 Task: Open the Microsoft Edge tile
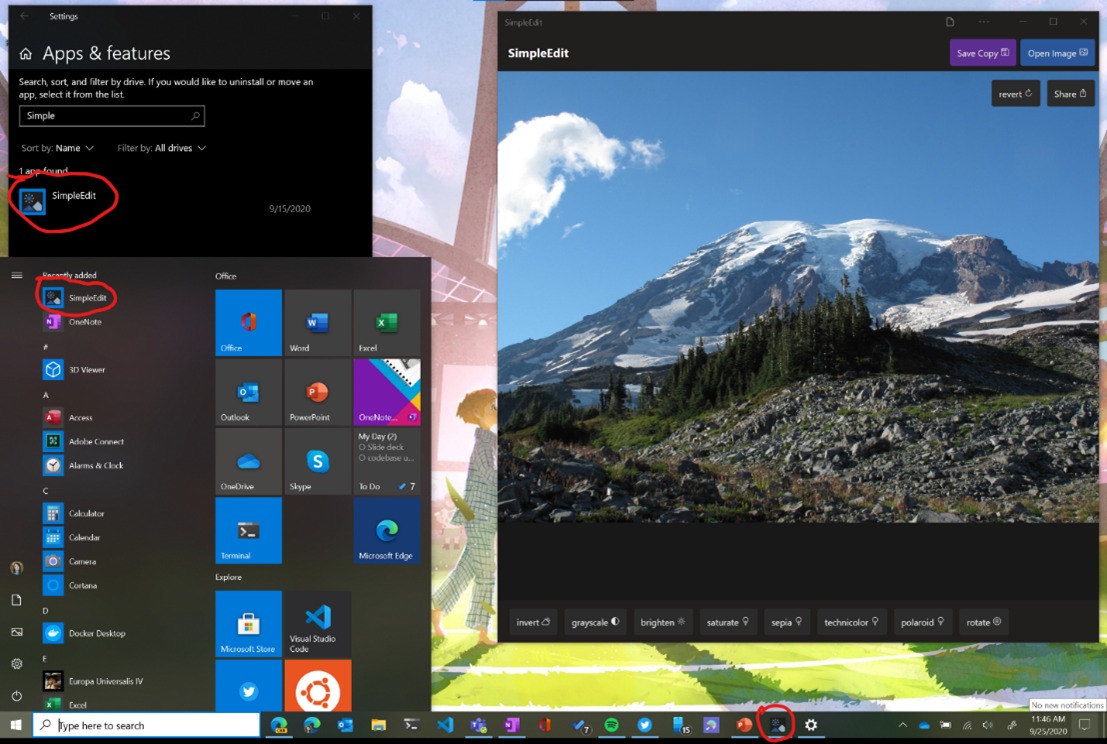tap(386, 531)
